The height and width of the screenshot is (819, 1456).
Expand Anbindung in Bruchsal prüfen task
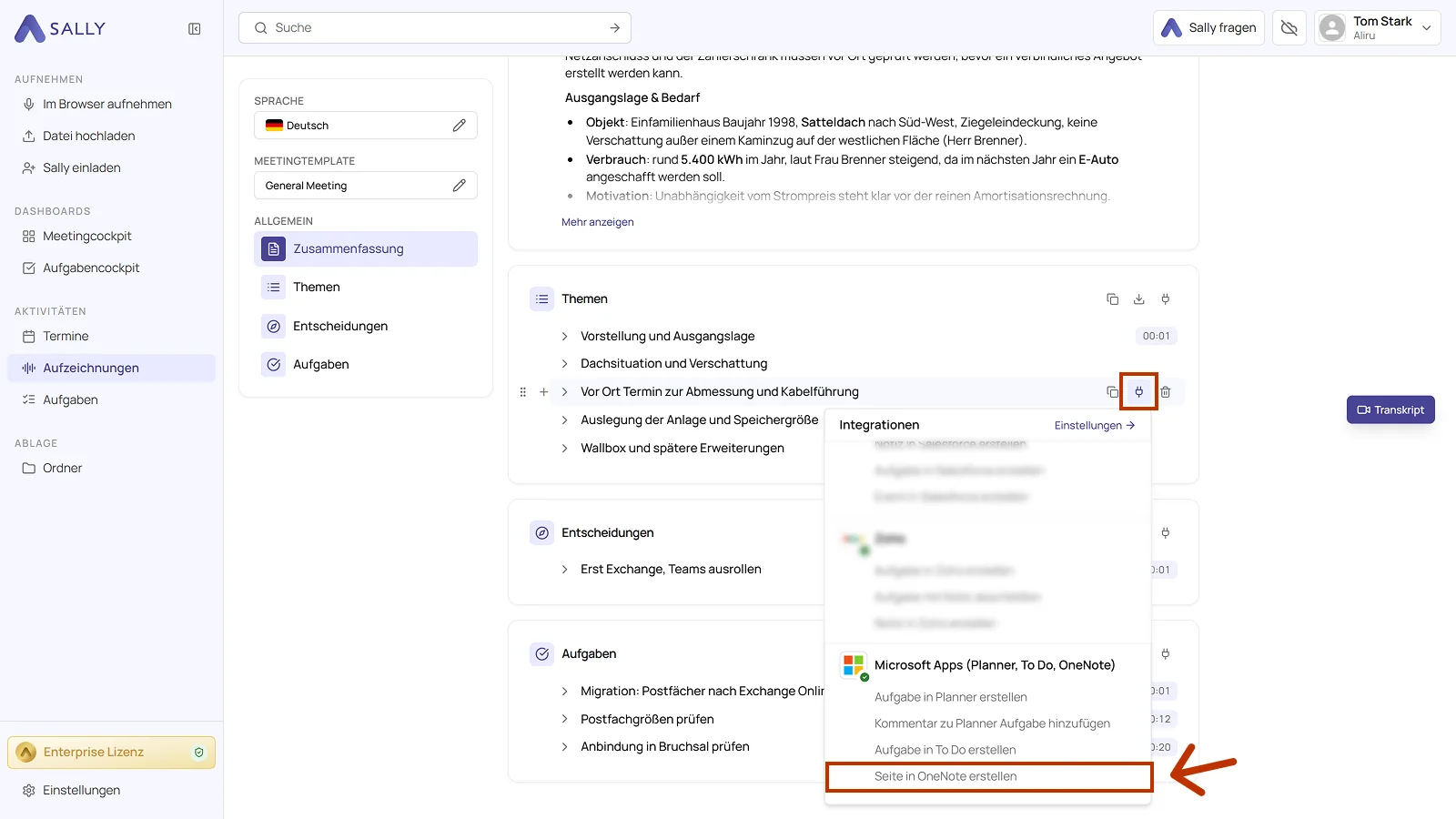[x=564, y=747]
